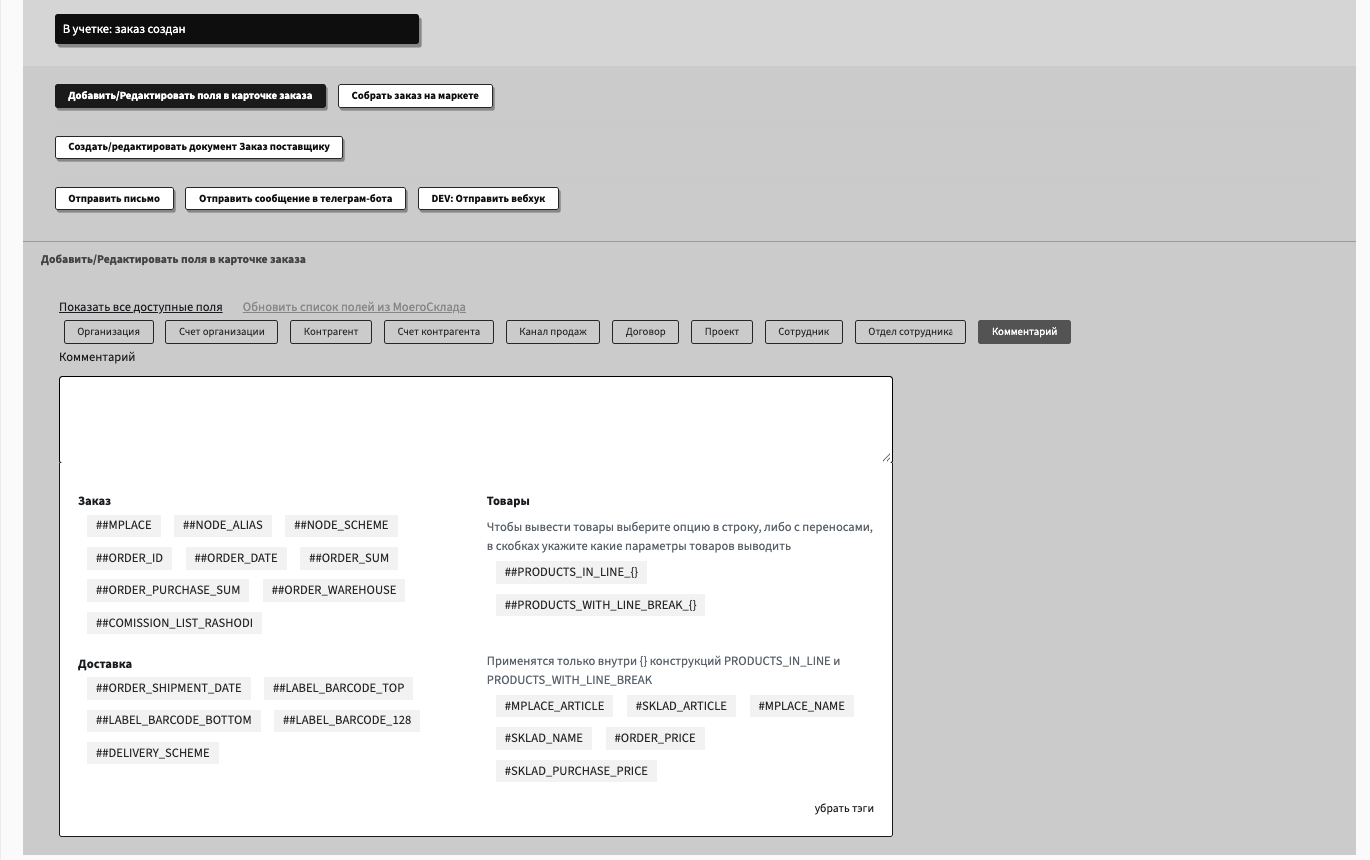Insert the #SKLAD_PURCHASE_PRICE tag
Viewport: 1370px width, 860px height.
pyautogui.click(x=576, y=771)
